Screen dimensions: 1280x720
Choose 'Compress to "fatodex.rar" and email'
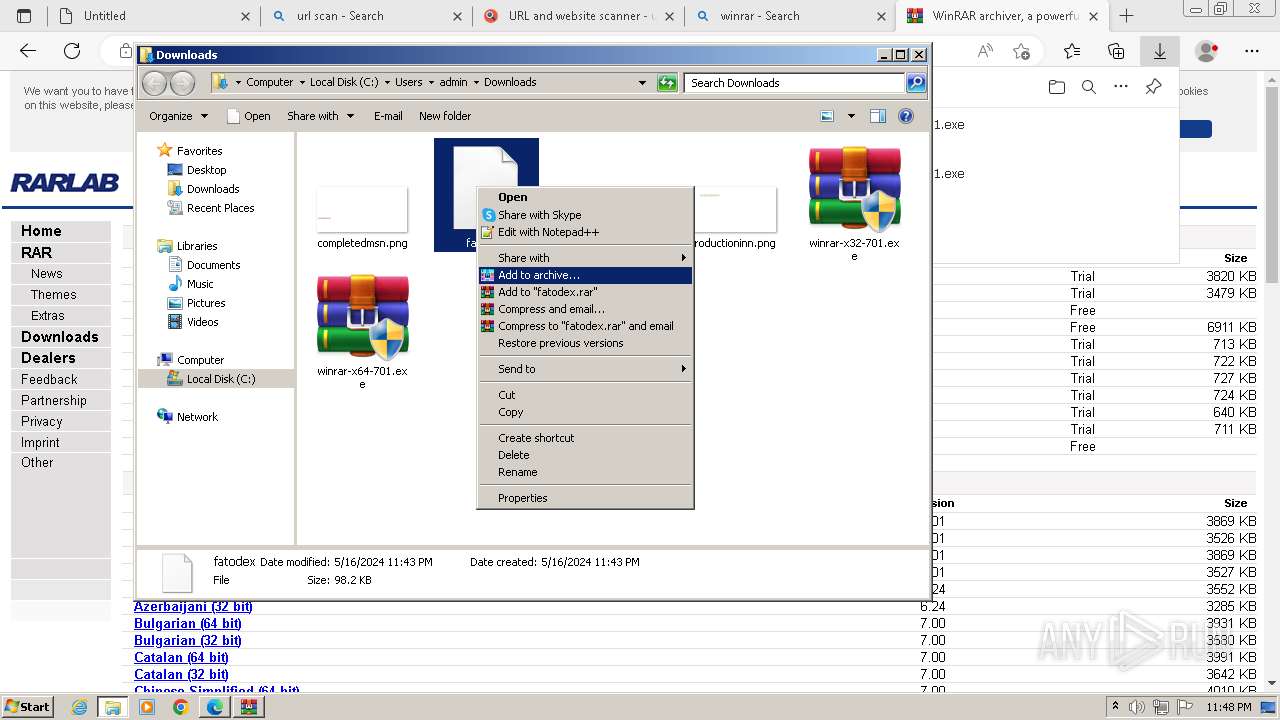[585, 326]
